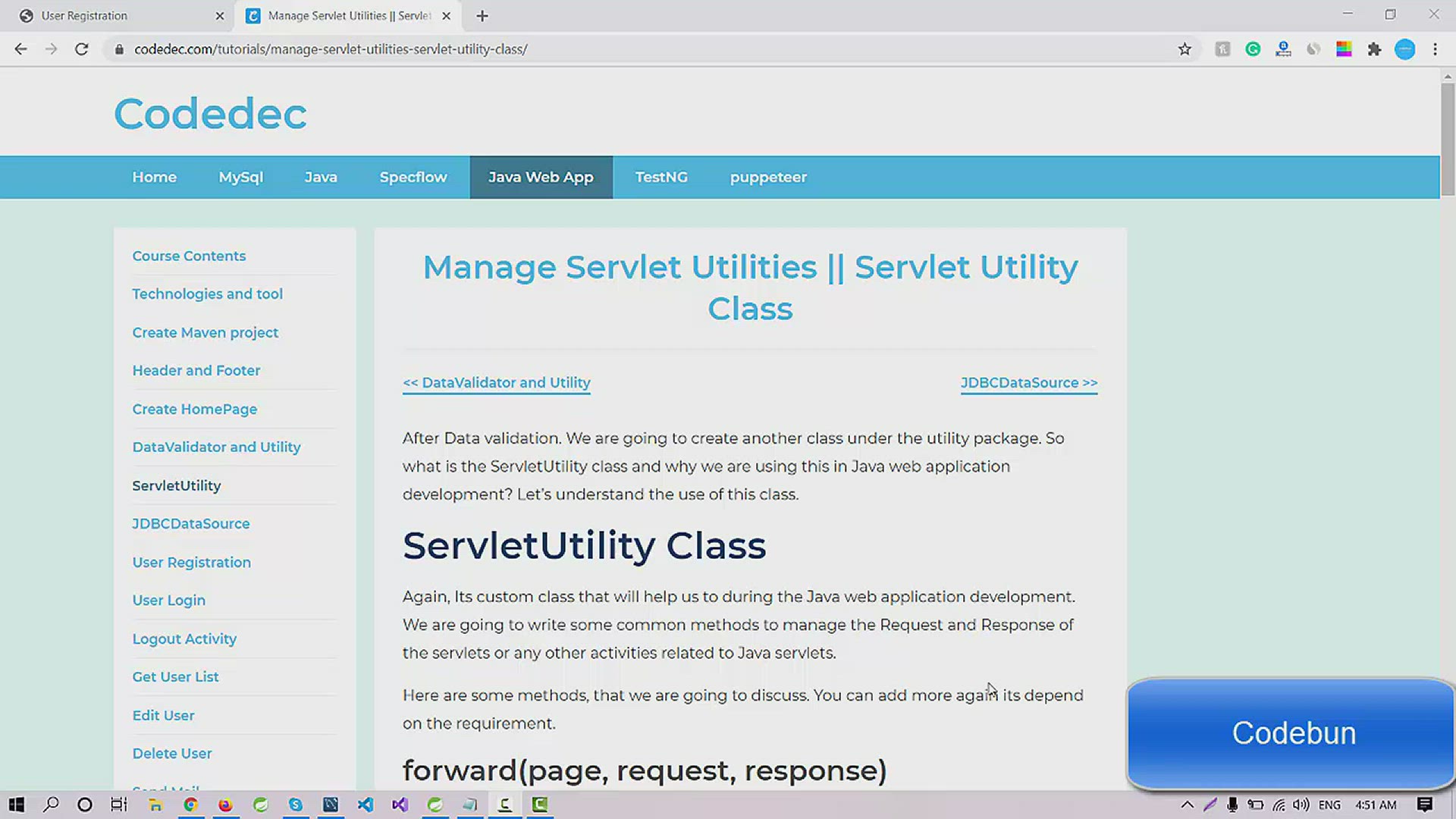This screenshot has height=819, width=1456.
Task: Click the 4:51 AM taskbar clock
Action: click(x=1376, y=805)
